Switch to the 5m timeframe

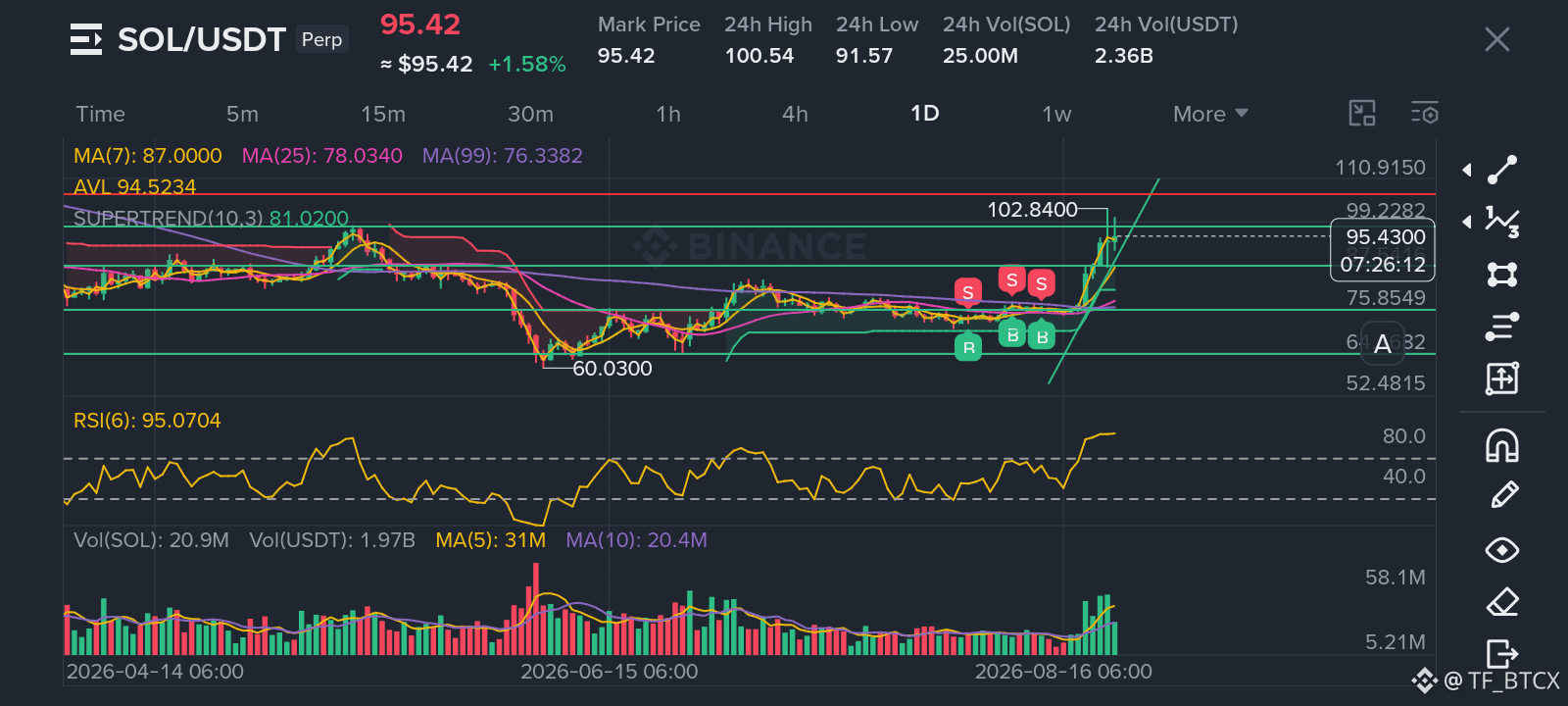coord(242,114)
